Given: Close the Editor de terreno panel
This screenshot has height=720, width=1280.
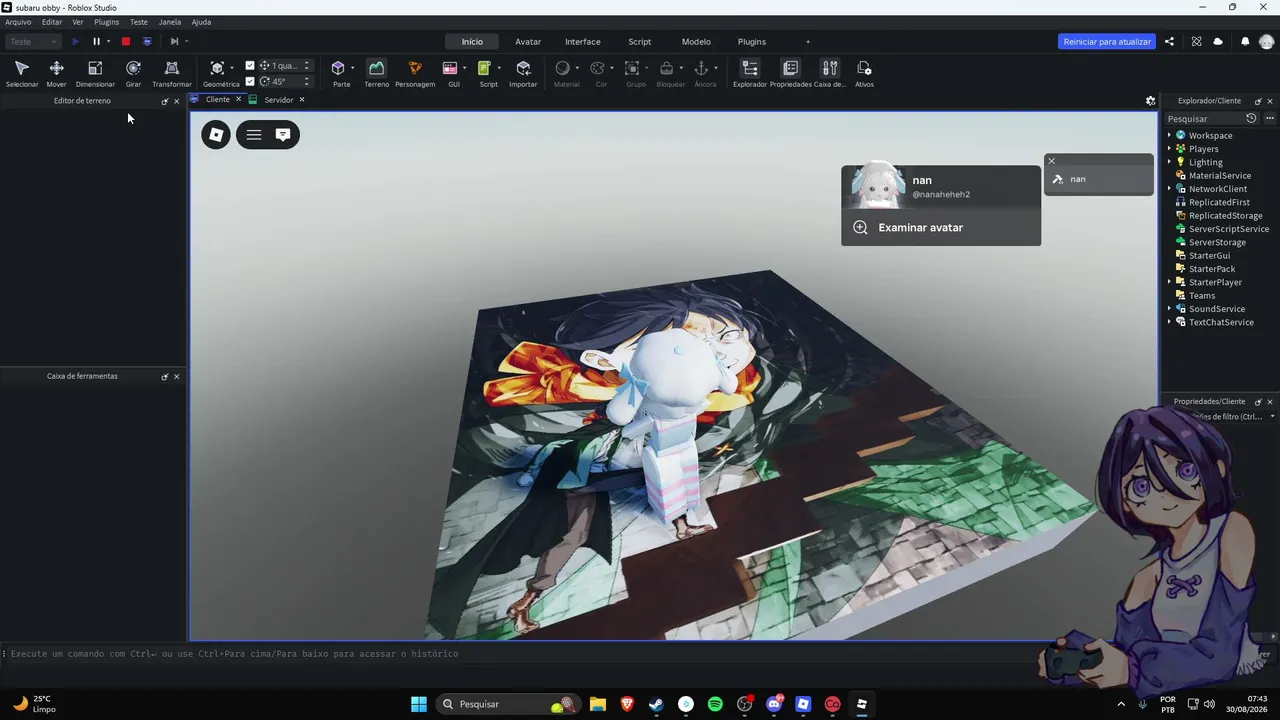Looking at the screenshot, I should point(177,101).
